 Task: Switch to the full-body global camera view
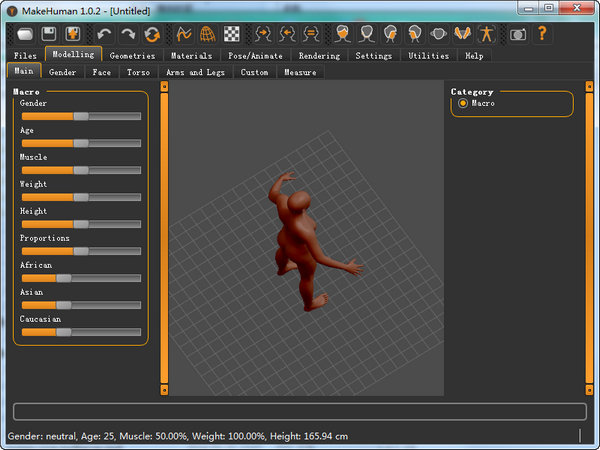485,34
